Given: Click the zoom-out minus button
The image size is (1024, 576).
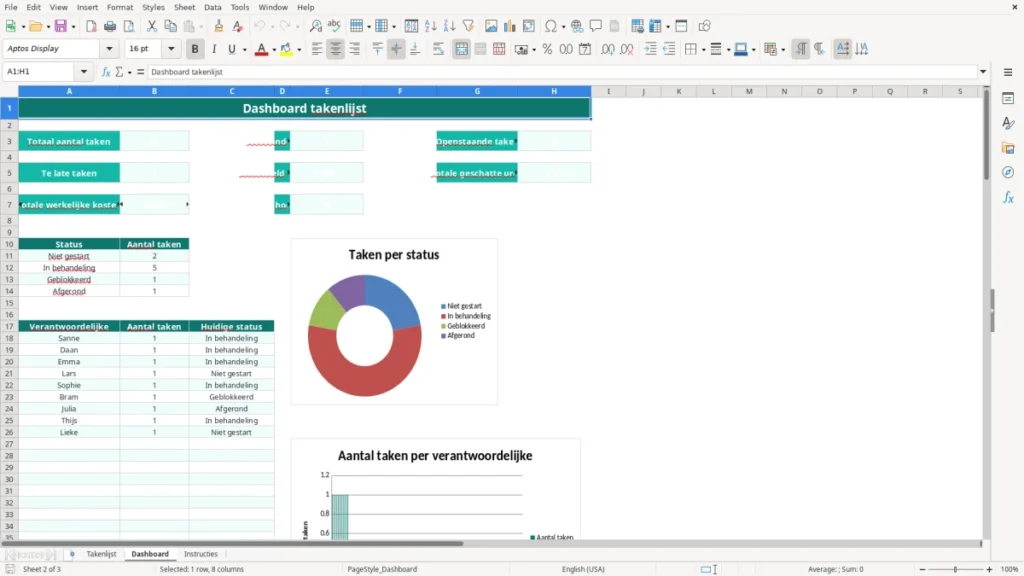Looking at the screenshot, I should (922, 569).
